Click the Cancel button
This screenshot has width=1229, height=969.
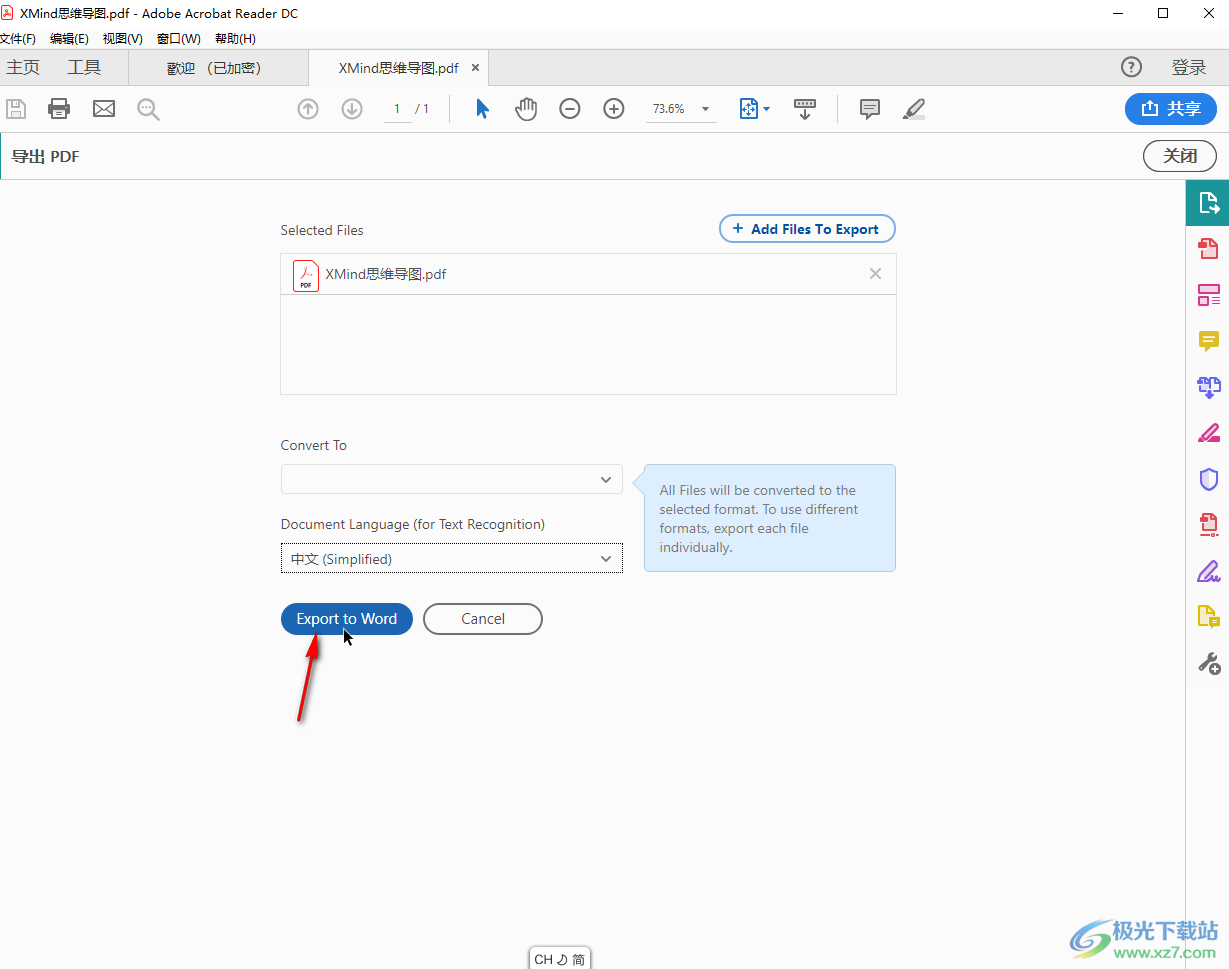[483, 619]
